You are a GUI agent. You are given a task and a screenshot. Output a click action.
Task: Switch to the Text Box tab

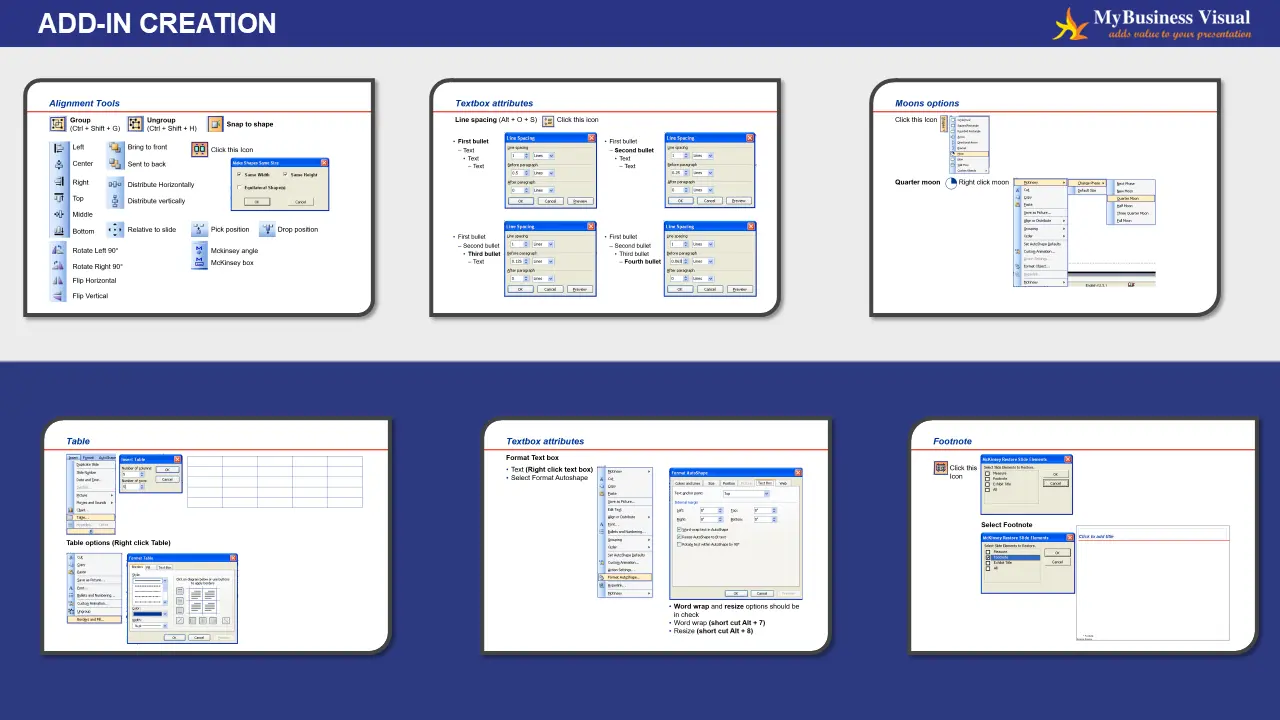765,482
